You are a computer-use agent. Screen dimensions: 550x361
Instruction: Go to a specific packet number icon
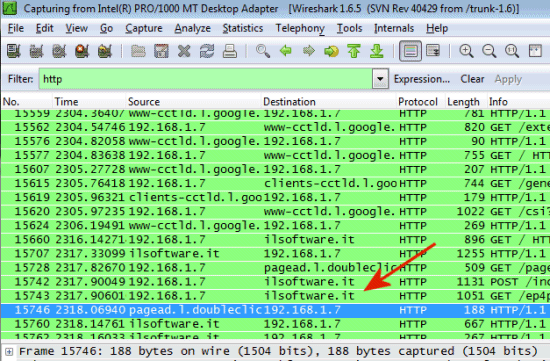point(331,51)
